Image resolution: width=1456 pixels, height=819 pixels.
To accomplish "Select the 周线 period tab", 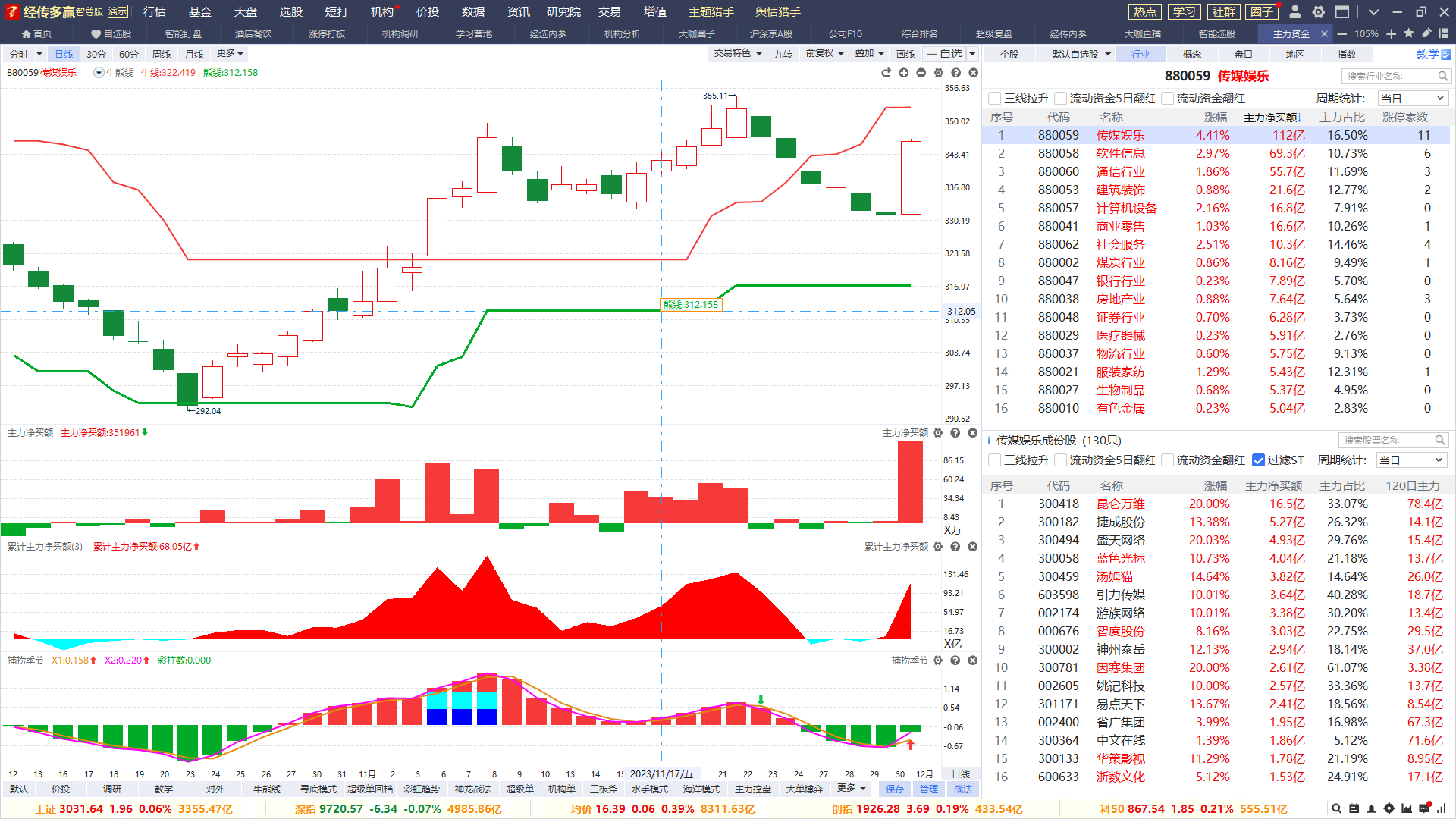I will [162, 55].
